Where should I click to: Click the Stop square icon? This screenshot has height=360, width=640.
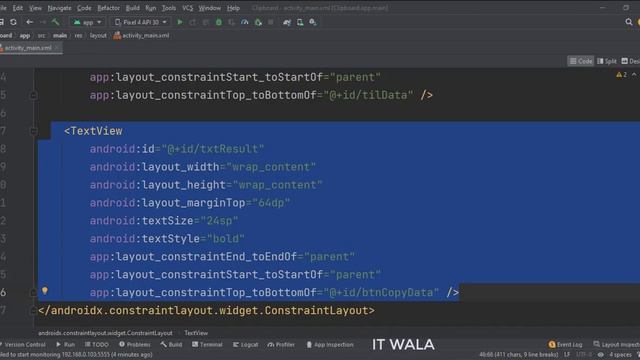(271, 22)
